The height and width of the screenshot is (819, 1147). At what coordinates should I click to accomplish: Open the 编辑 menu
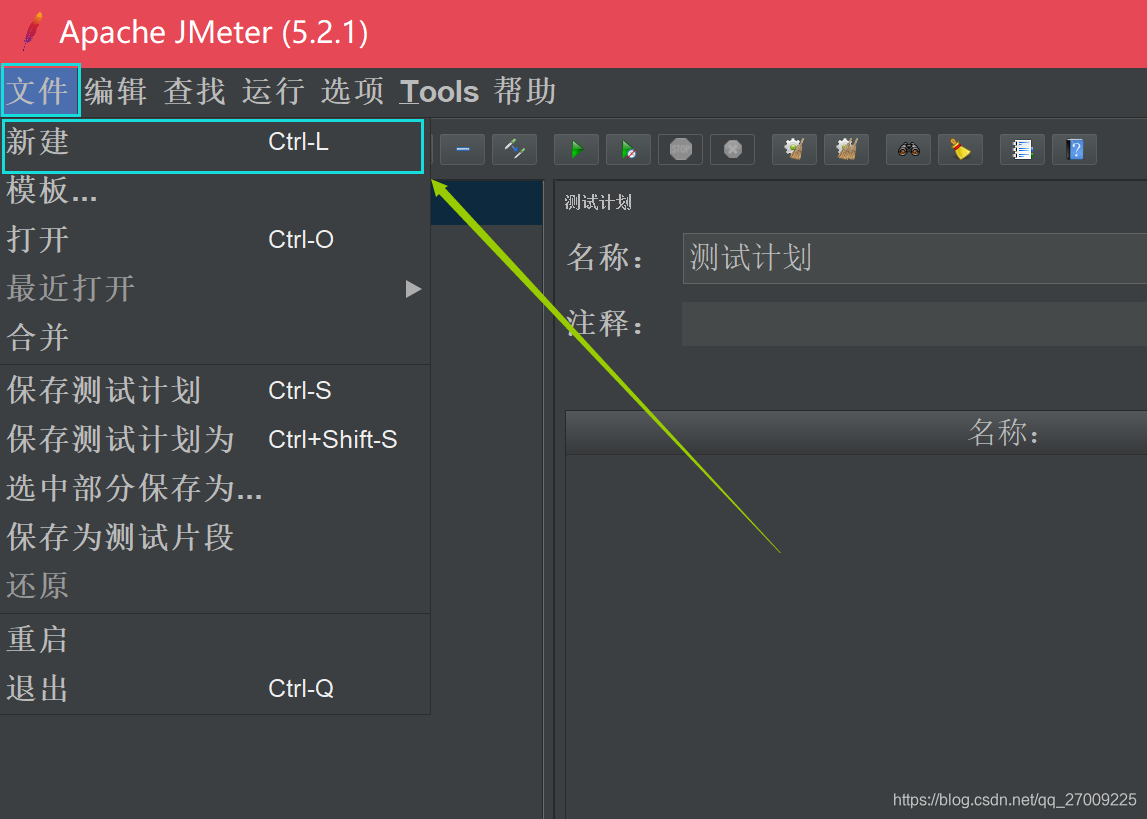(116, 91)
